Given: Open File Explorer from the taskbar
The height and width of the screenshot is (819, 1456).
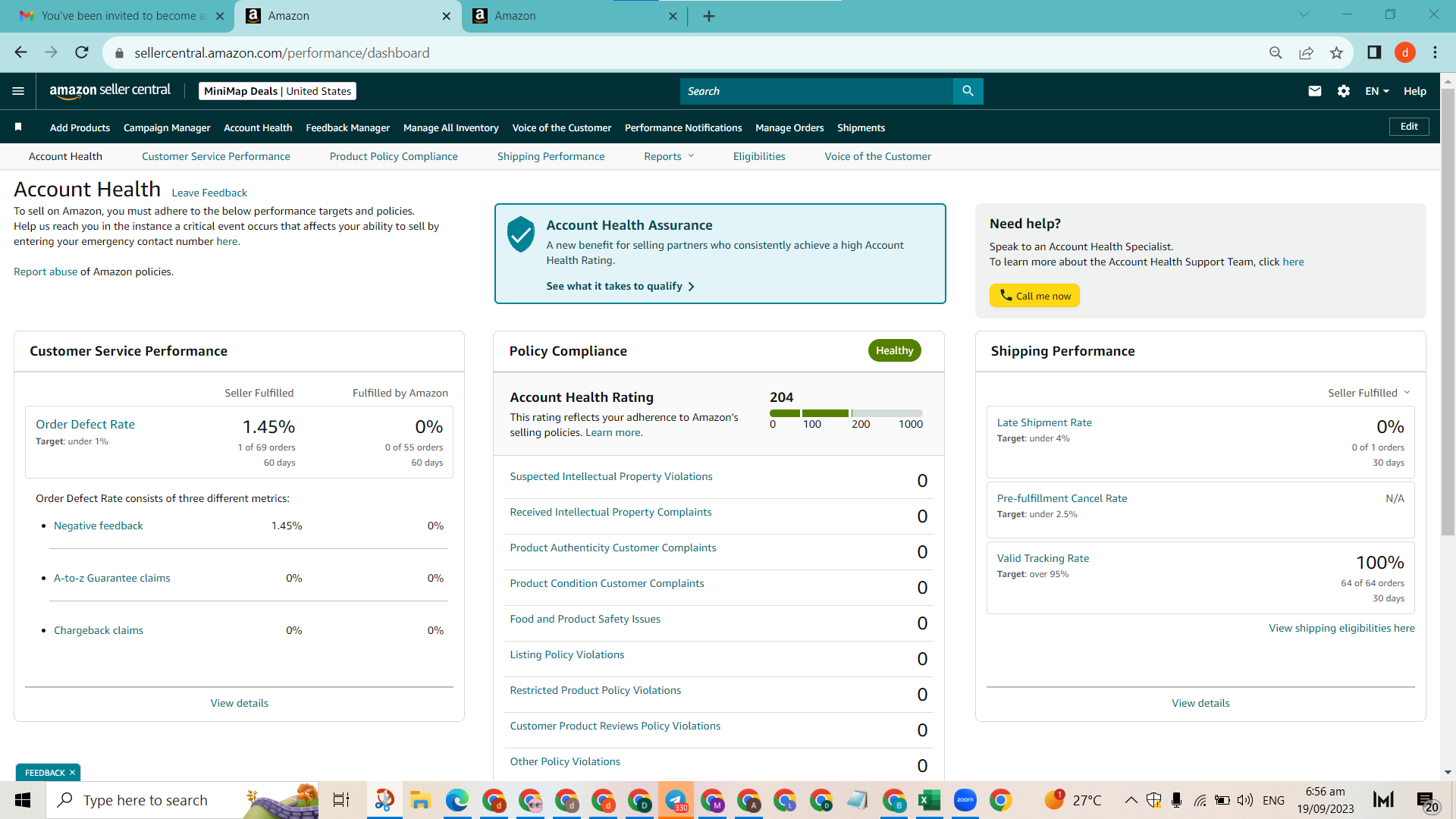Looking at the screenshot, I should tap(420, 800).
